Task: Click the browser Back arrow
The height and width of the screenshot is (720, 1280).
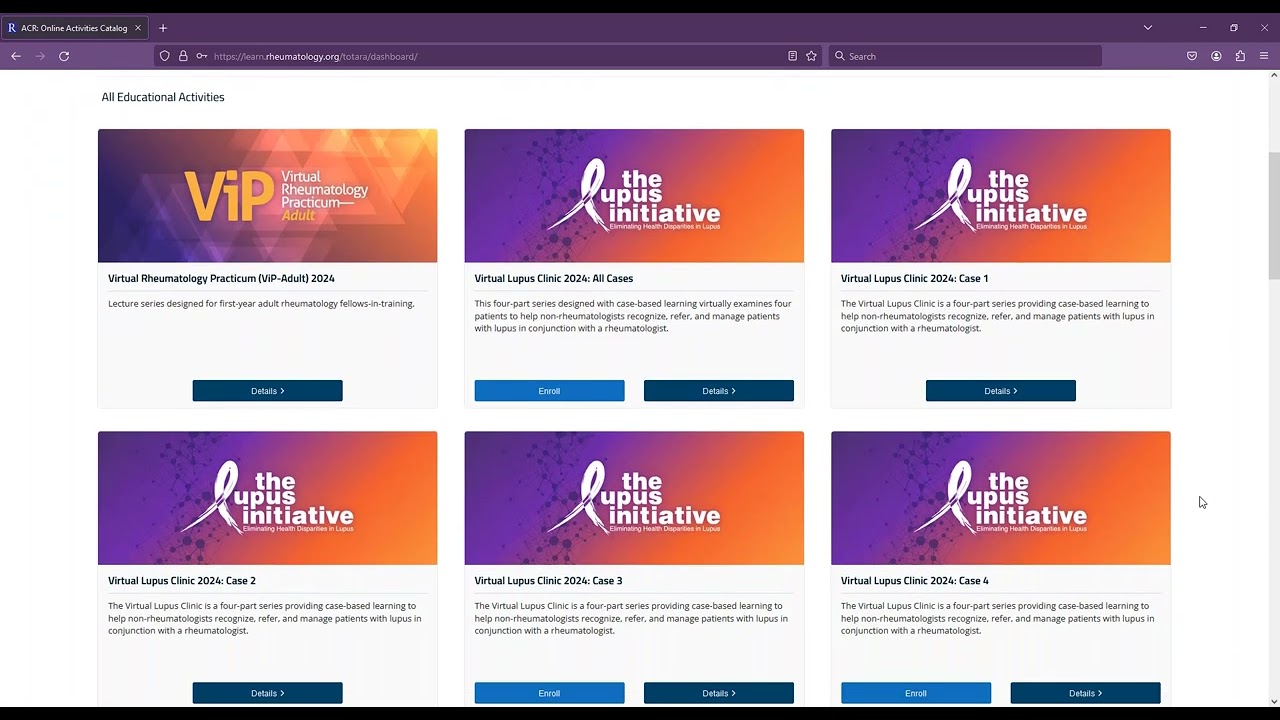Action: coord(16,56)
